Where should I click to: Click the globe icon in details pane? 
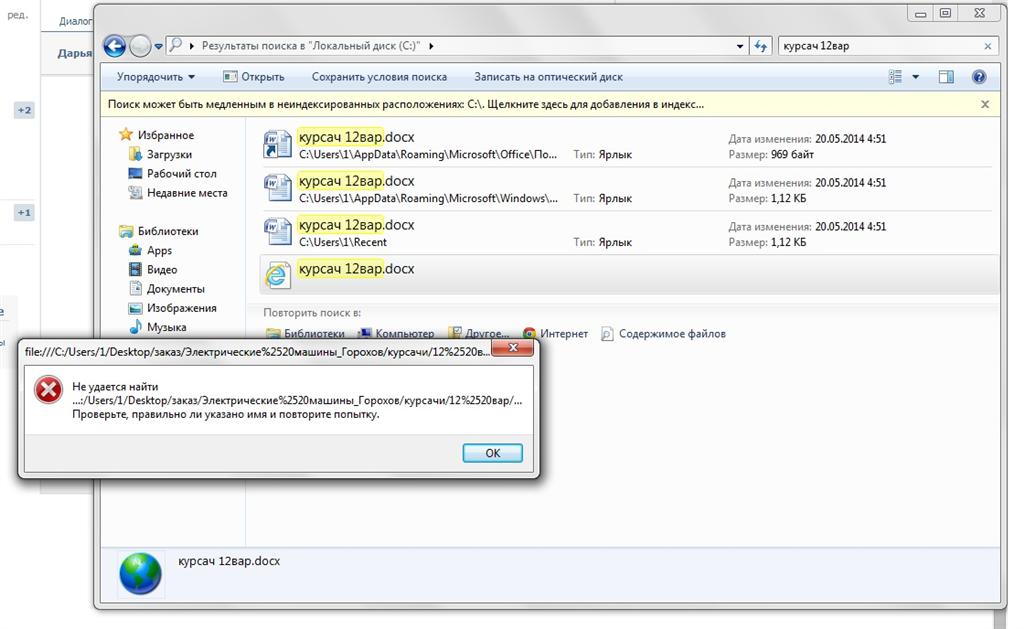click(140, 573)
